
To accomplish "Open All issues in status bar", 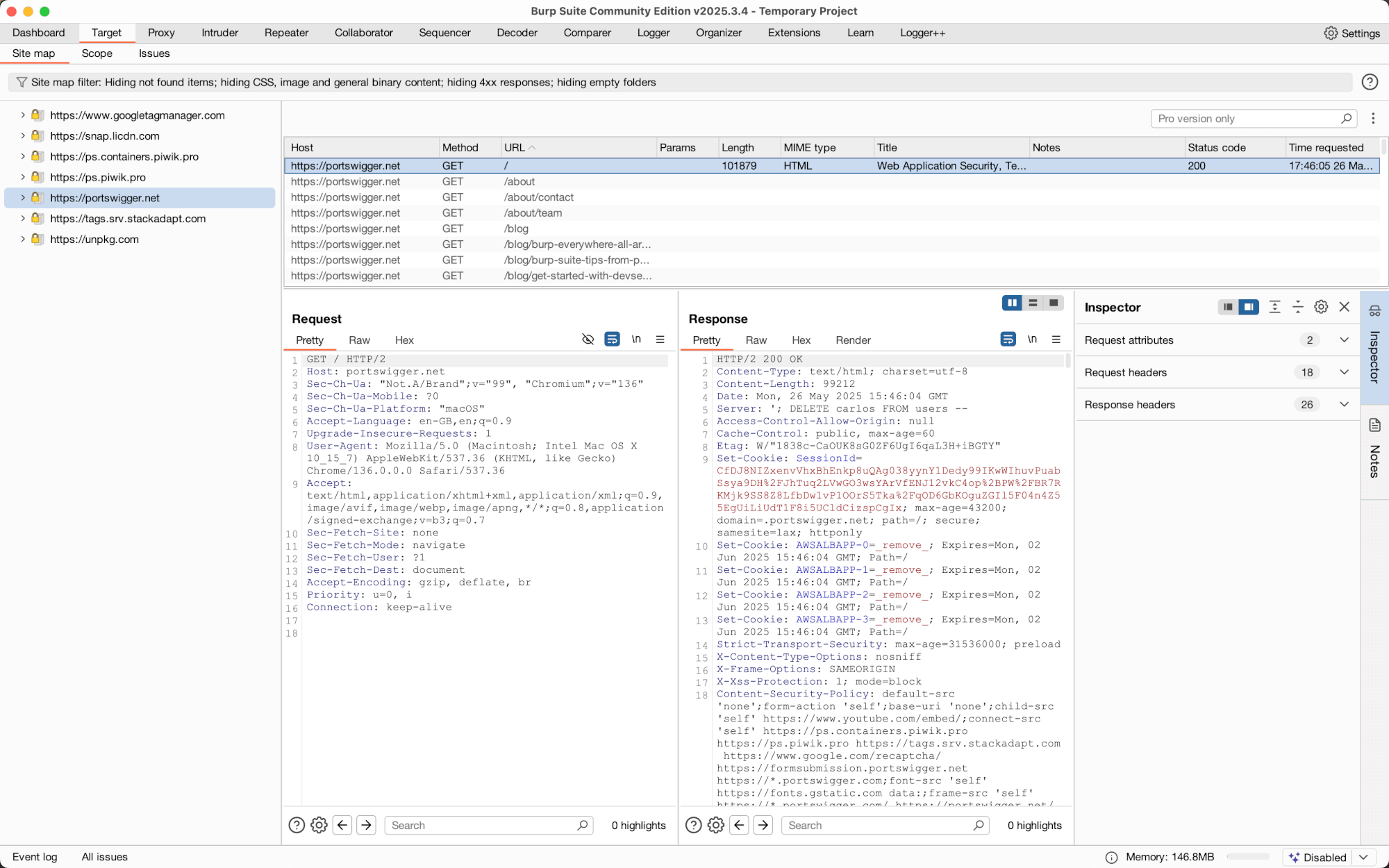I will (x=105, y=857).
